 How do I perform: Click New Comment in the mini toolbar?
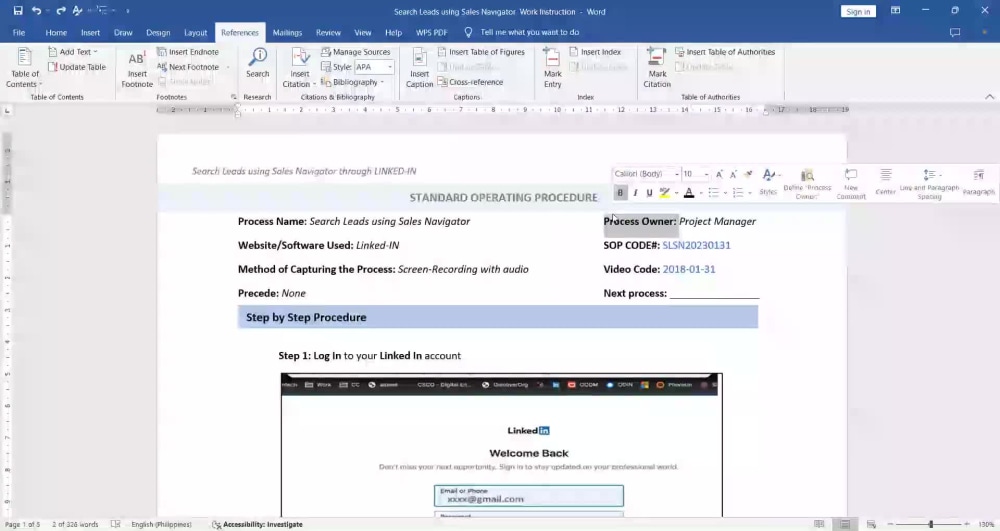(x=851, y=184)
